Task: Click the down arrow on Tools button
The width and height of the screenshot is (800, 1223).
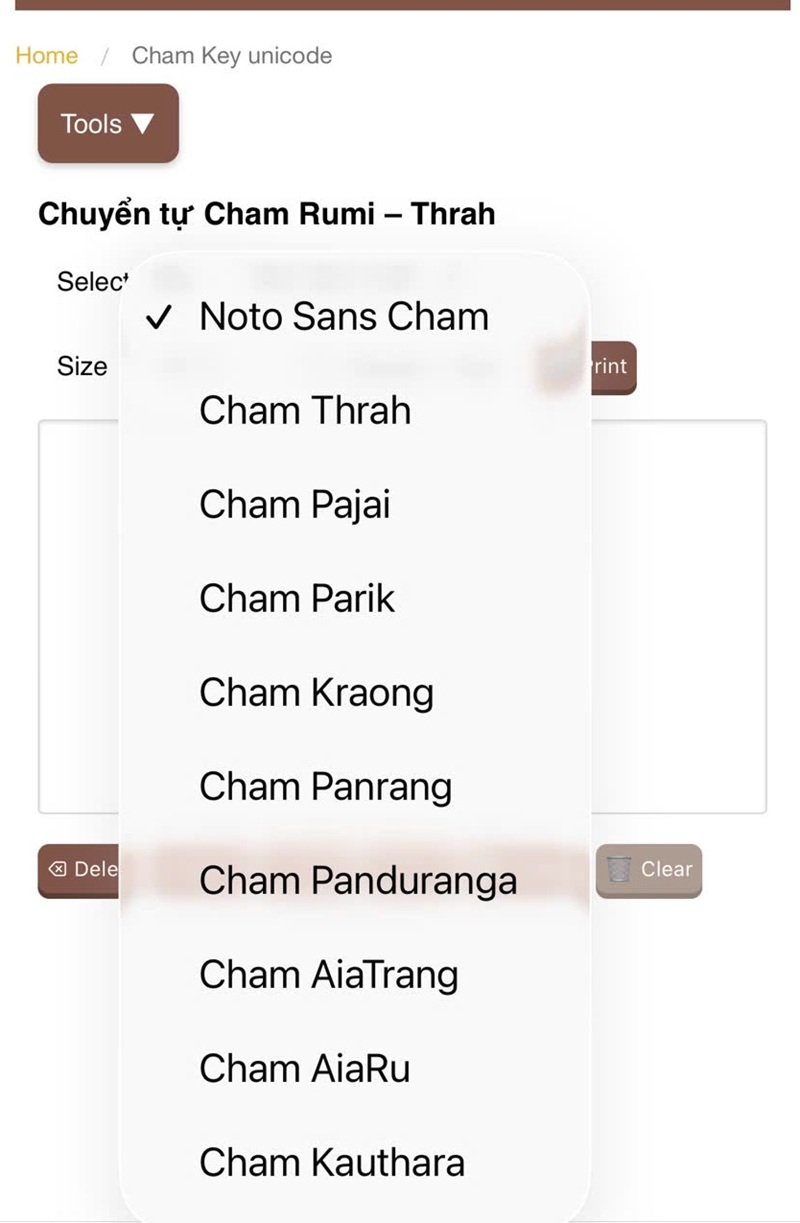Action: (143, 124)
